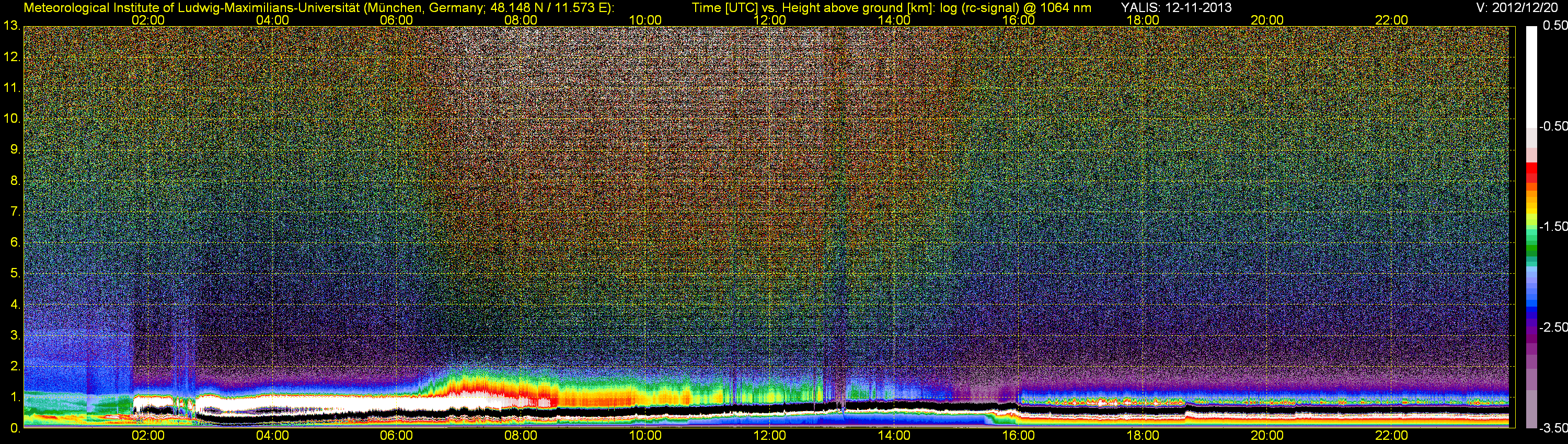Click the 7 km height axis label
The width and height of the screenshot is (1568, 444).
click(x=15, y=212)
